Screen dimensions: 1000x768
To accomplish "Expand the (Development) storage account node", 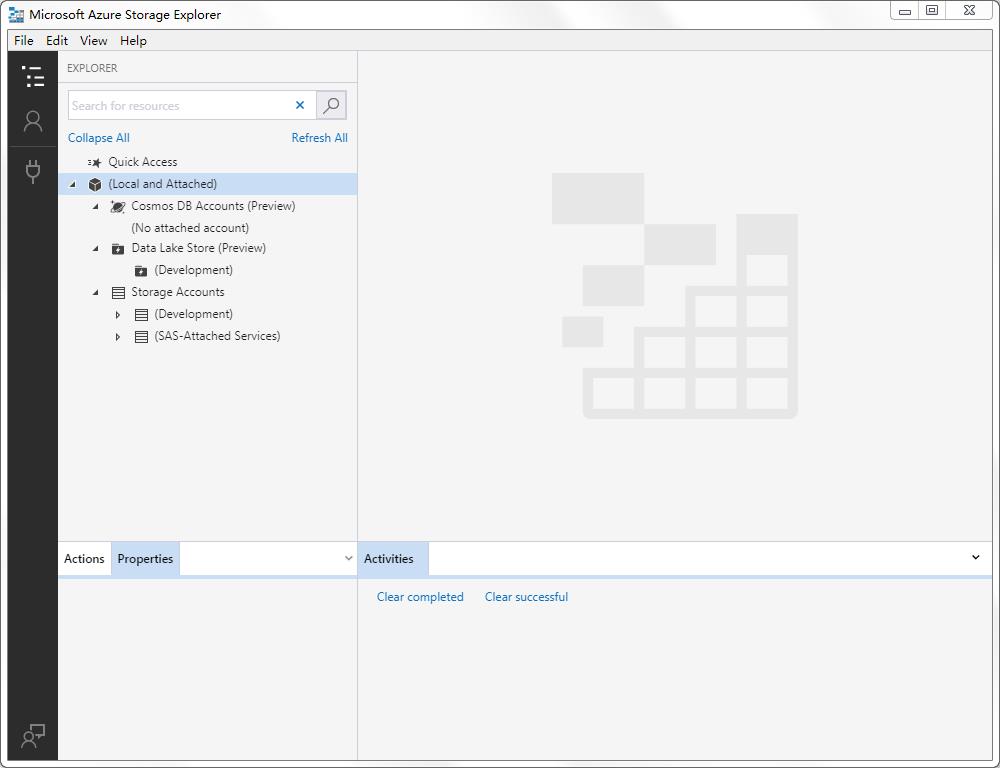I will (x=118, y=315).
